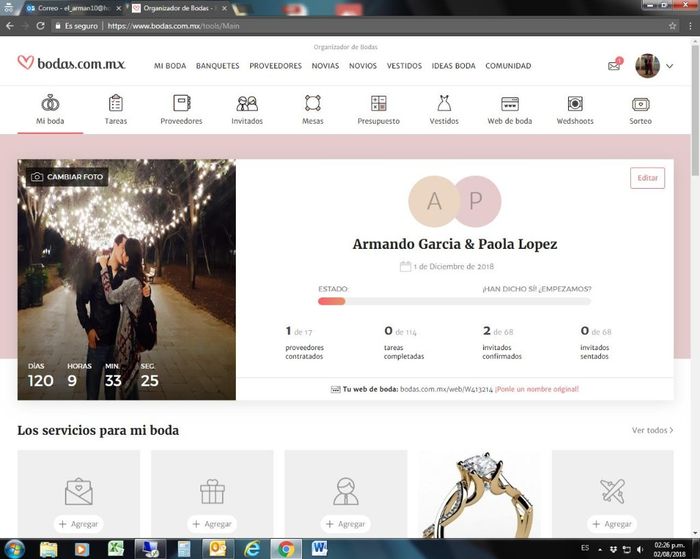Click the invitation envelope service card icon
The width and height of the screenshot is (700, 559).
point(79,491)
